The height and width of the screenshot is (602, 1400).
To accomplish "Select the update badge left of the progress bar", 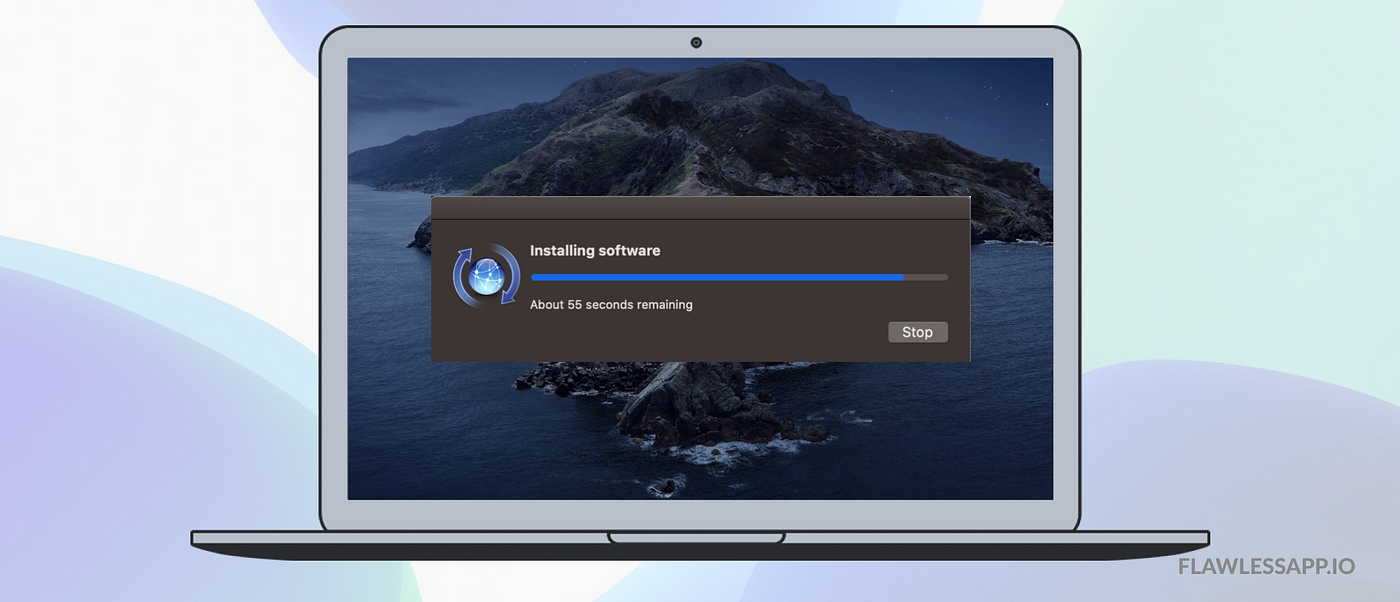I will [487, 275].
